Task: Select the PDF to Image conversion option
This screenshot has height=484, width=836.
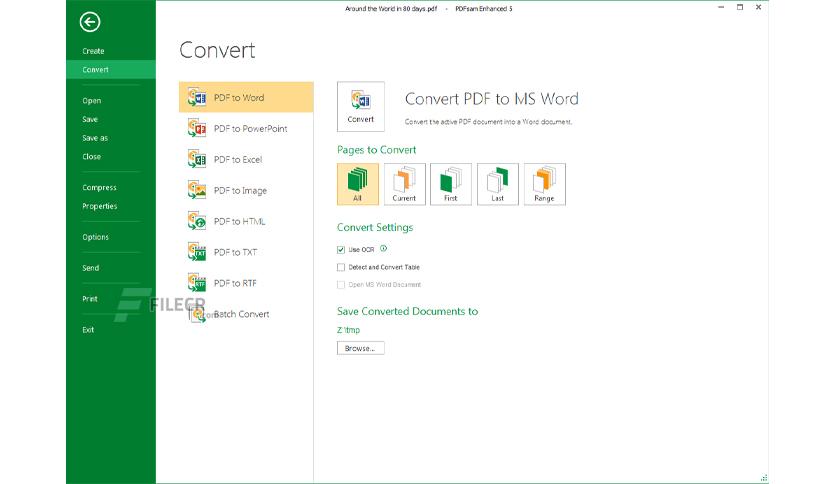Action: coord(246,190)
